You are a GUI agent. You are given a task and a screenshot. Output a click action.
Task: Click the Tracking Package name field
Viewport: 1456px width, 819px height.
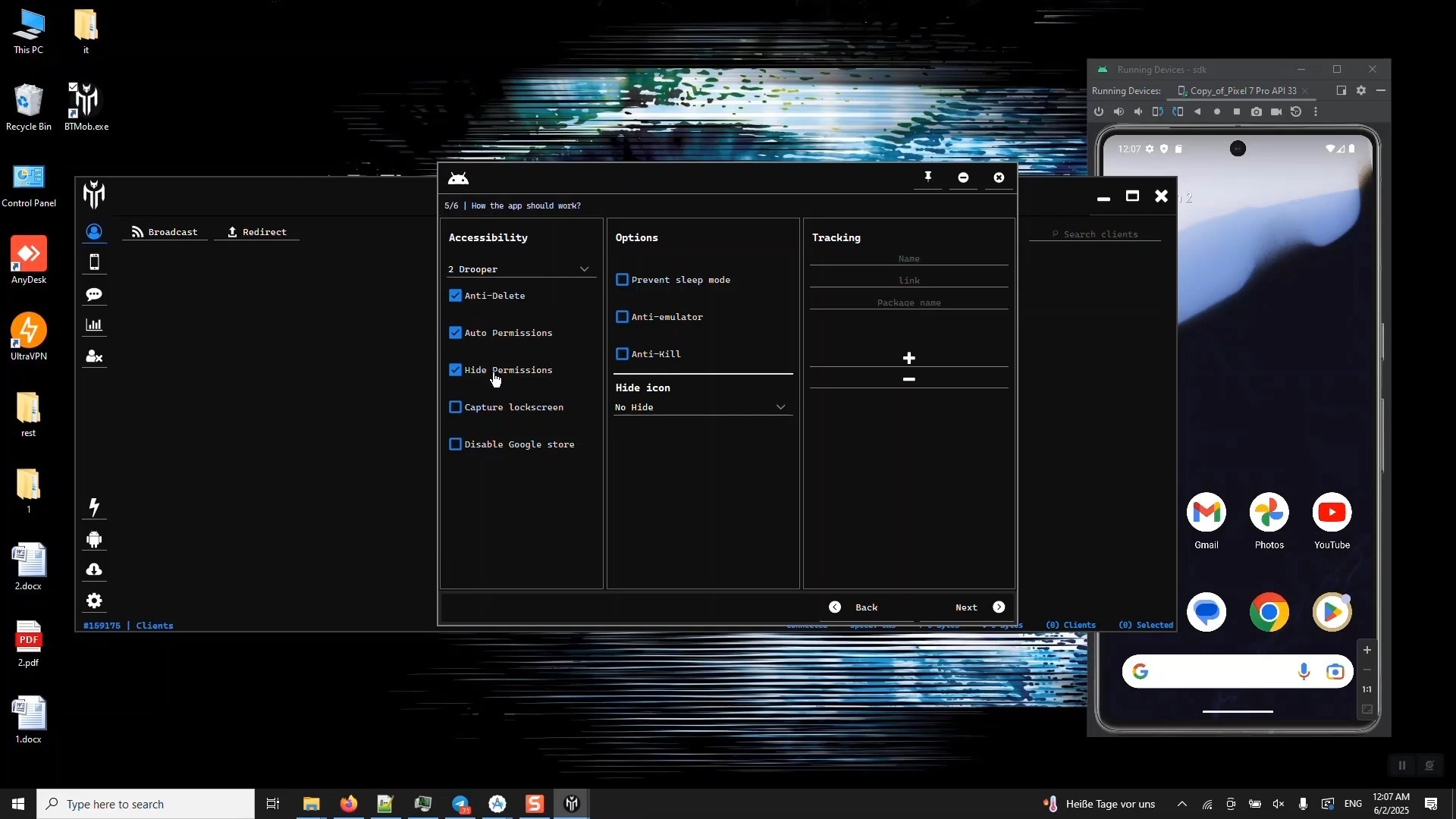909,303
